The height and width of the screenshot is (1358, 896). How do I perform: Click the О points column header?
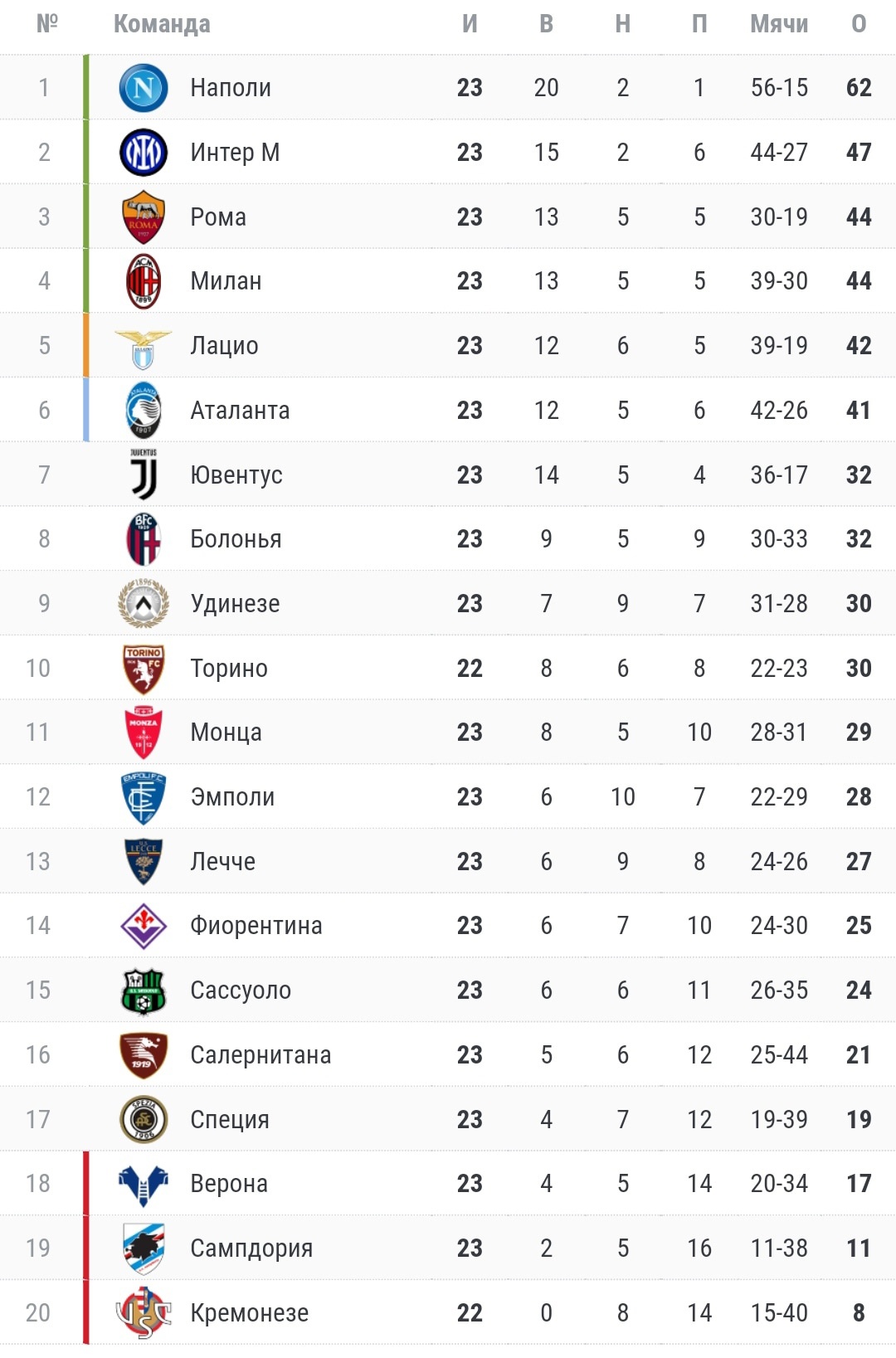859,24
